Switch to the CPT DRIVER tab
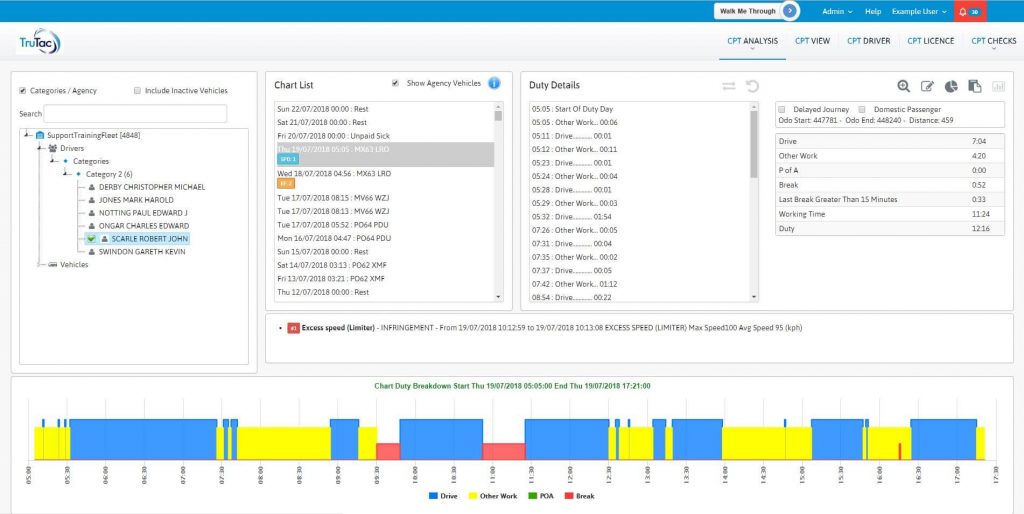 868,41
